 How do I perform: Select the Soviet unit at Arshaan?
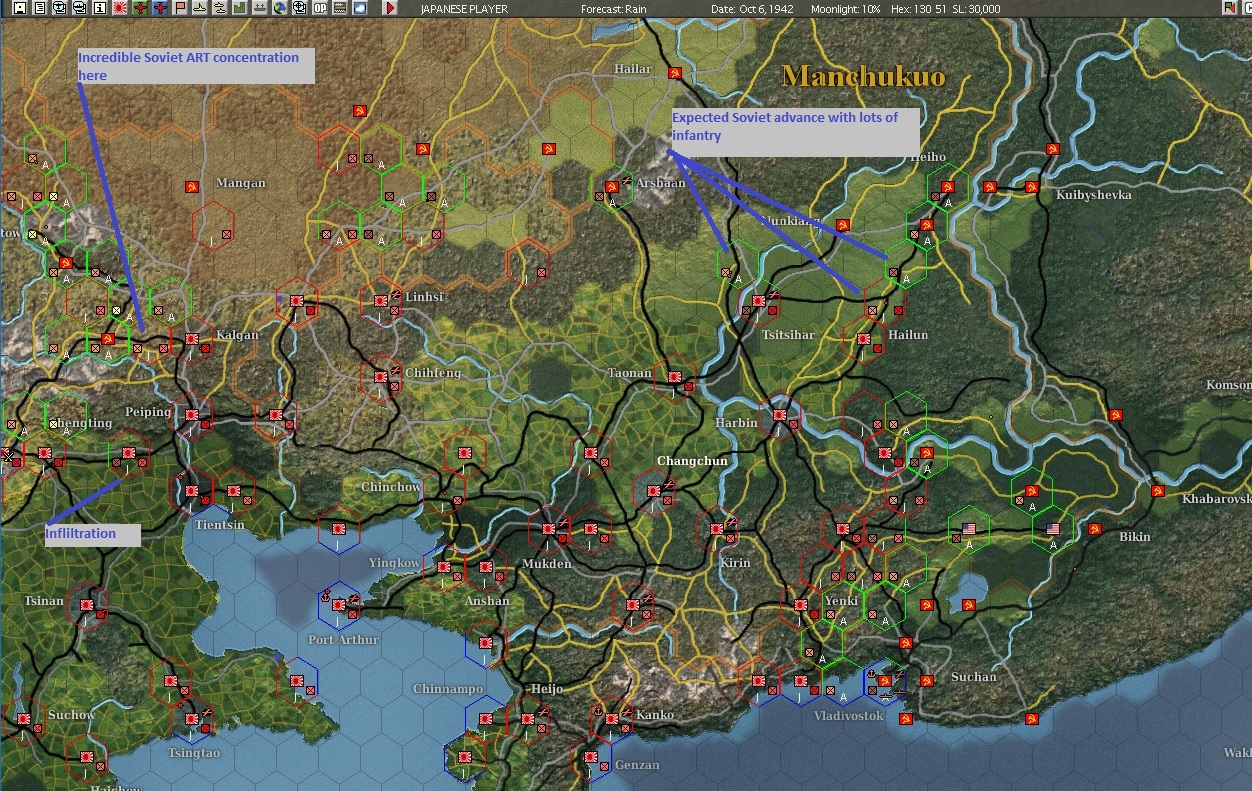612,187
